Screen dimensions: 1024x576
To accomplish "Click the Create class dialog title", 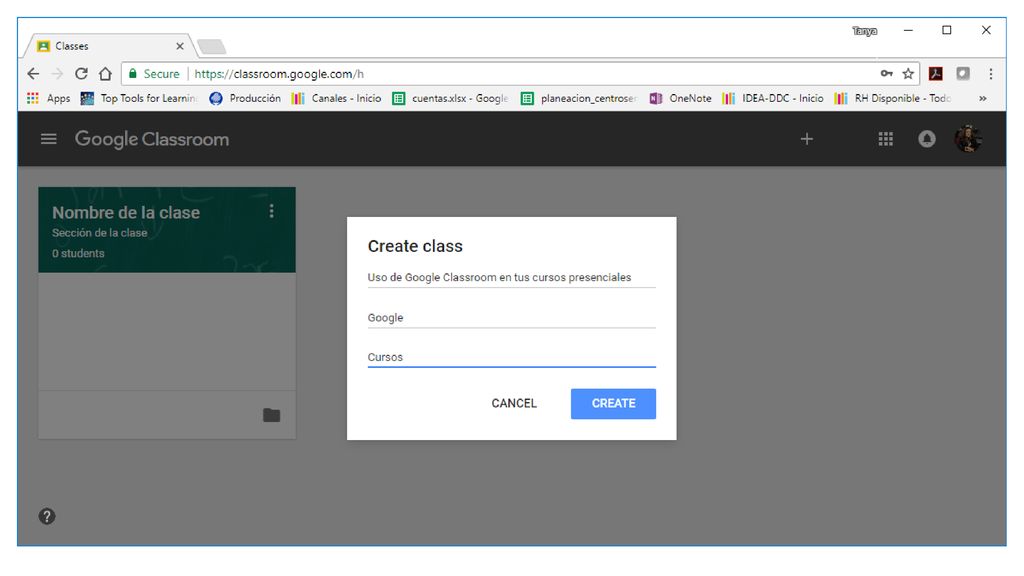I will pyautogui.click(x=415, y=246).
